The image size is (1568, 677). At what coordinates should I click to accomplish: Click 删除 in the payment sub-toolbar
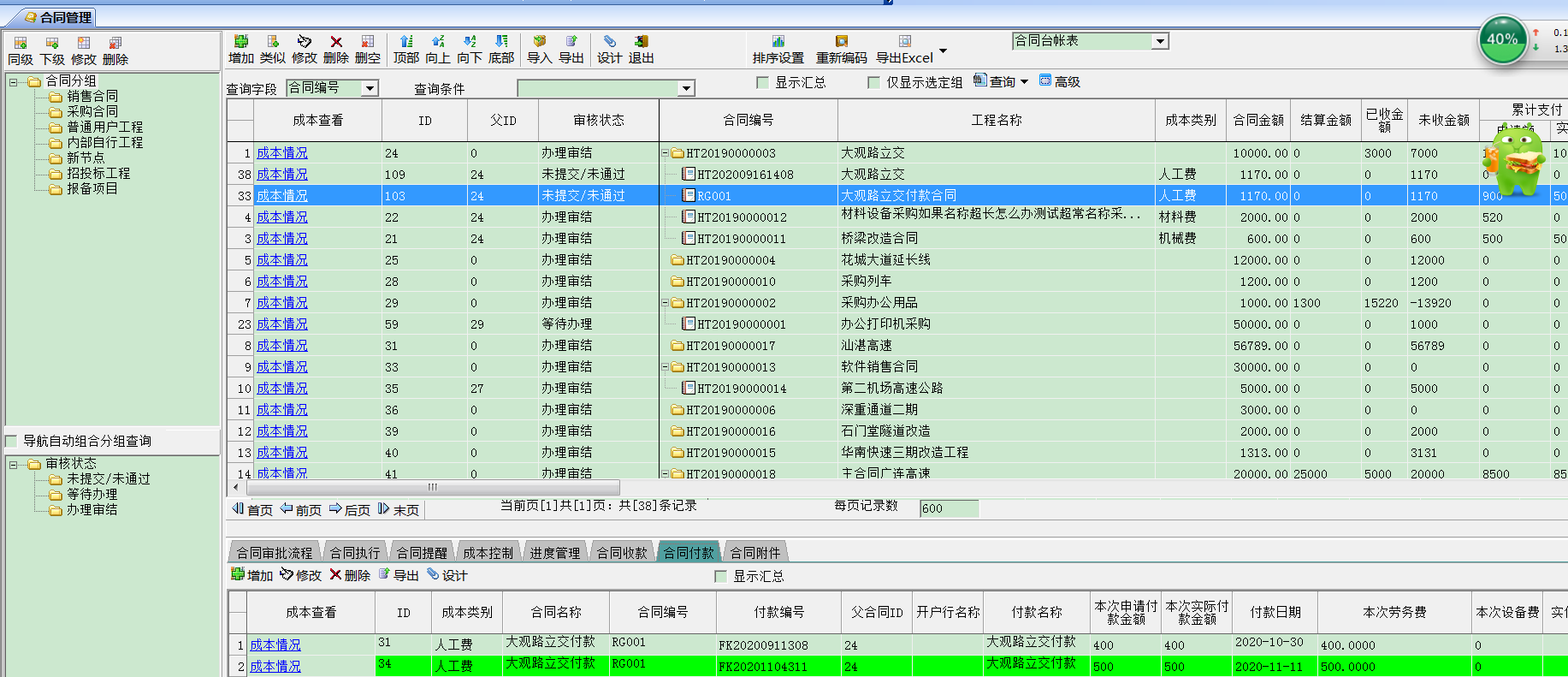point(350,575)
